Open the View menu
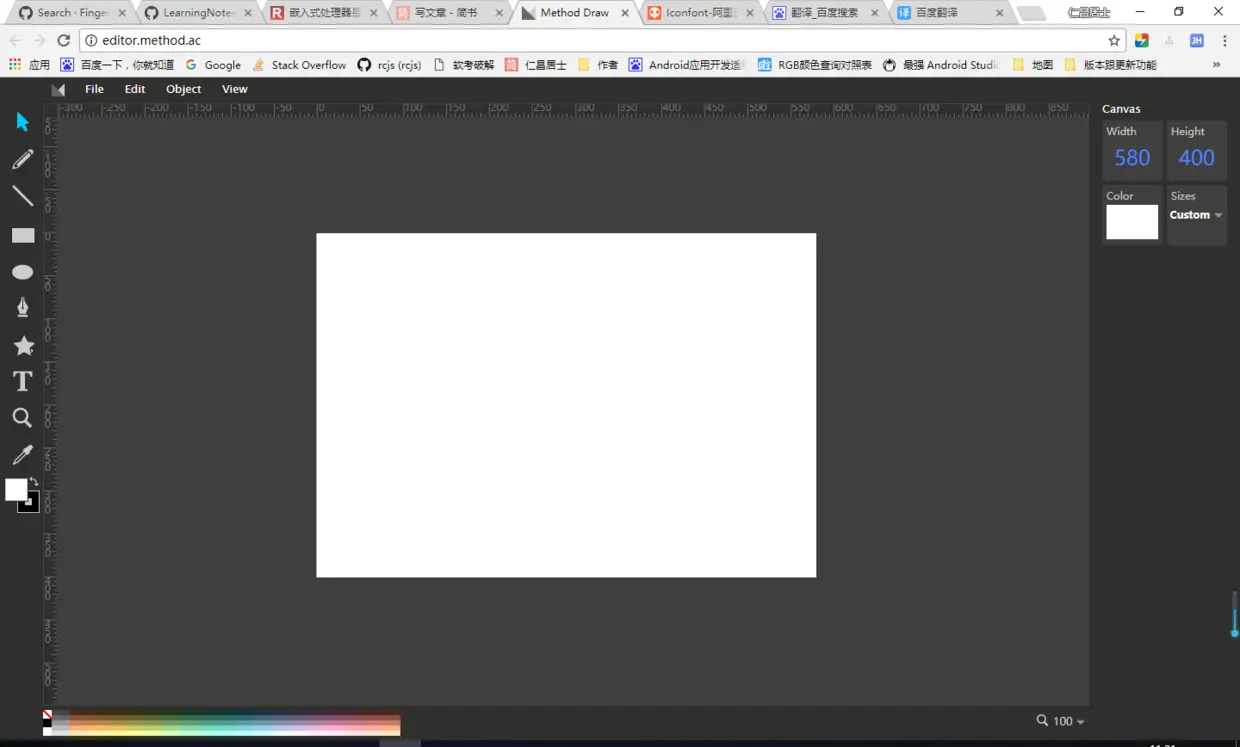Image resolution: width=1240 pixels, height=747 pixels. pos(235,89)
